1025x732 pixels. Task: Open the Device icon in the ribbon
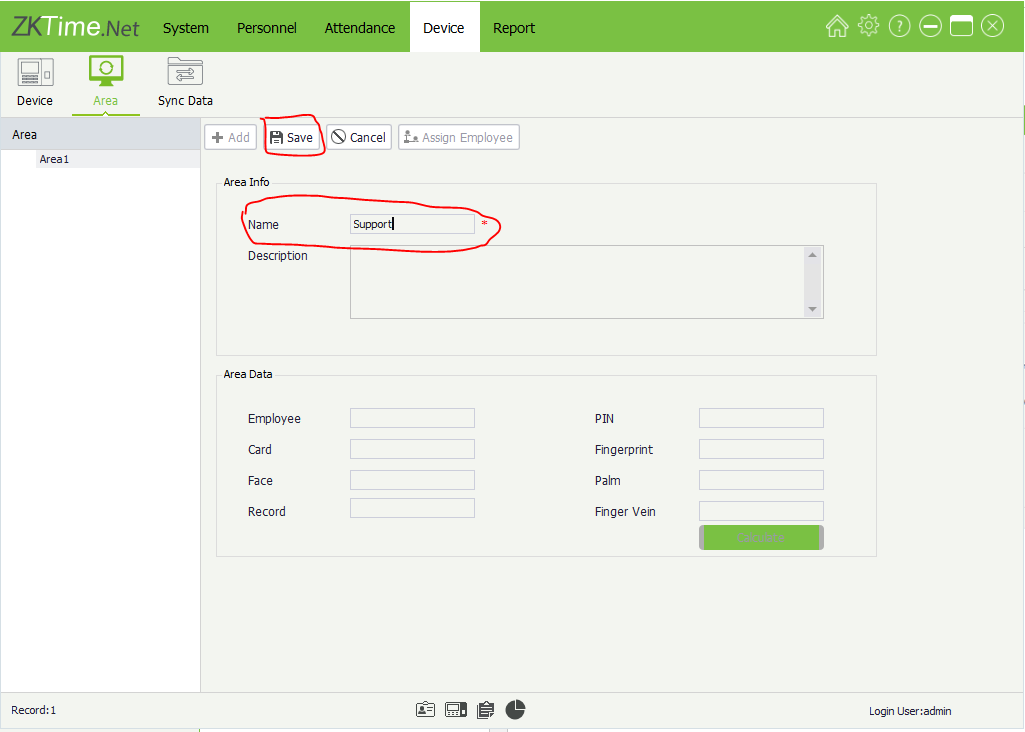(x=35, y=81)
